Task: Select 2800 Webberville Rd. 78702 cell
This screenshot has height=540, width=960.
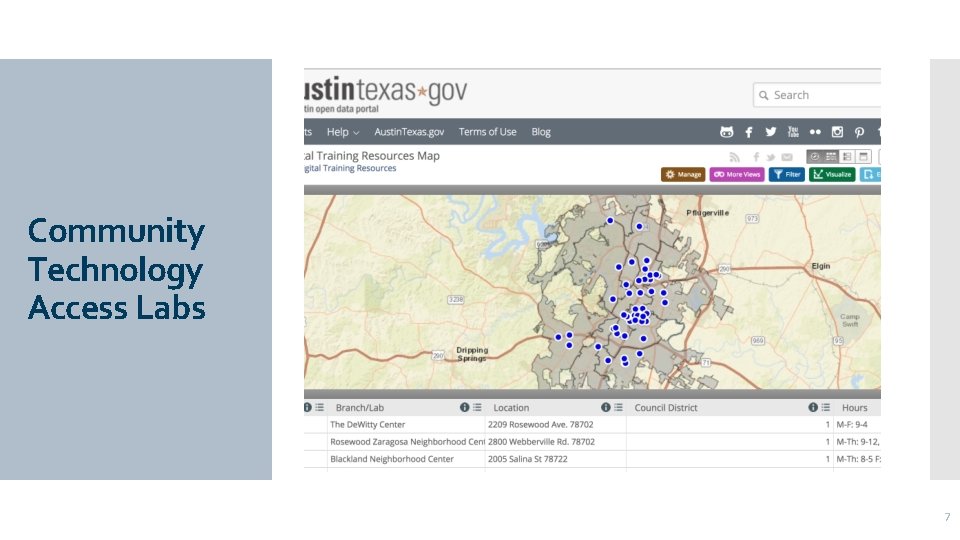Action: coord(555,441)
